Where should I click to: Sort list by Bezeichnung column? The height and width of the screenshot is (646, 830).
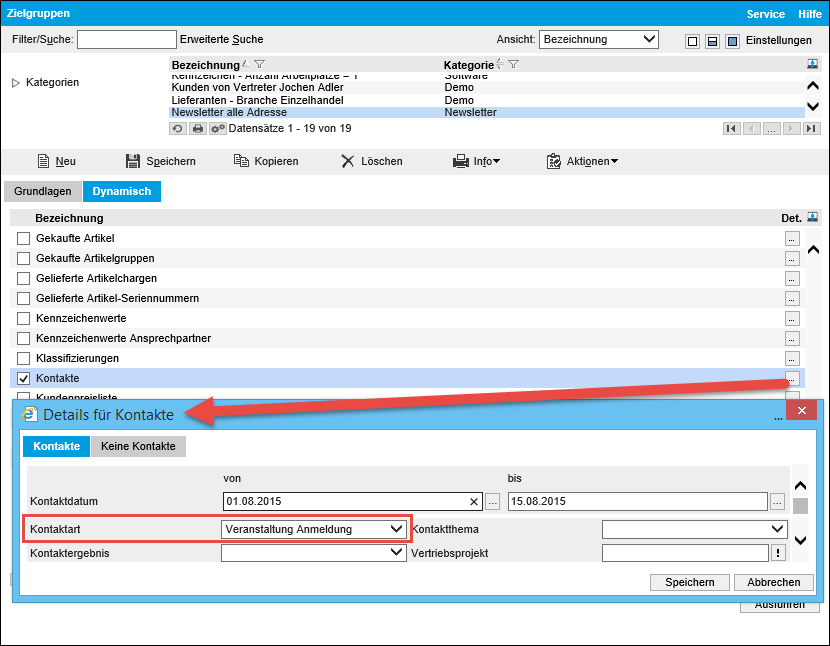tap(205, 65)
